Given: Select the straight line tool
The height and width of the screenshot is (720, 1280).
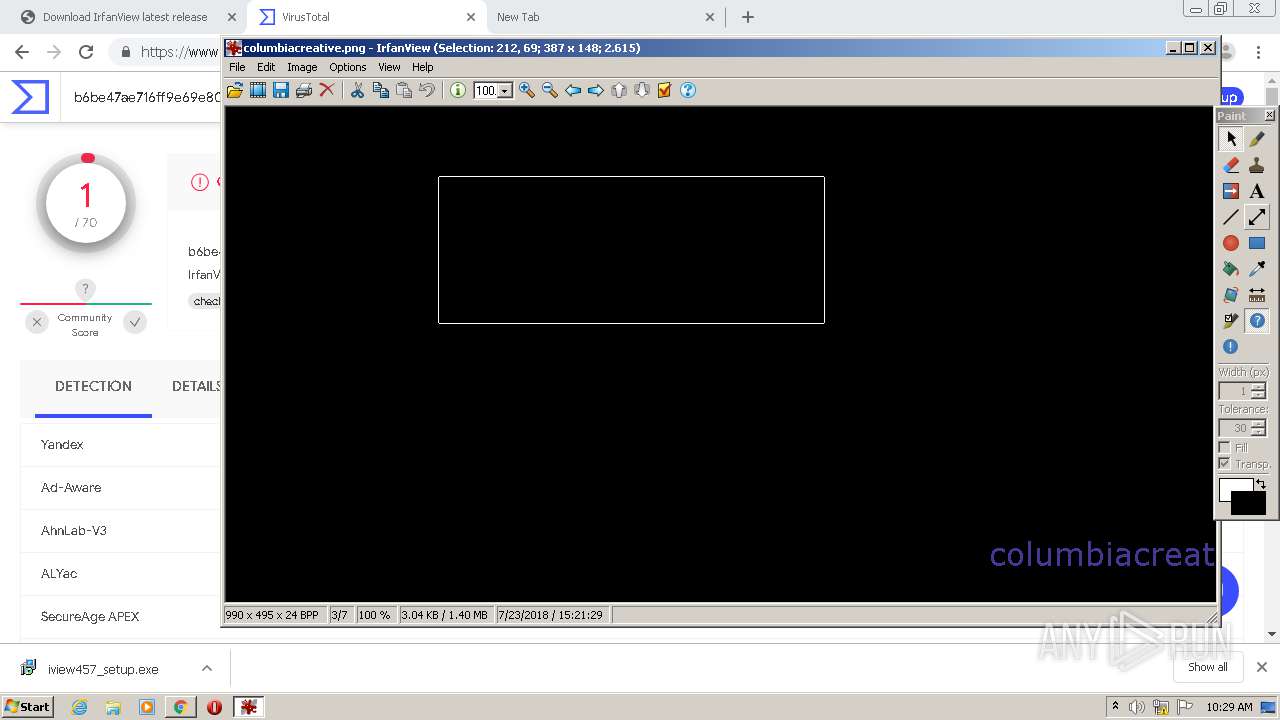Looking at the screenshot, I should 1231,217.
